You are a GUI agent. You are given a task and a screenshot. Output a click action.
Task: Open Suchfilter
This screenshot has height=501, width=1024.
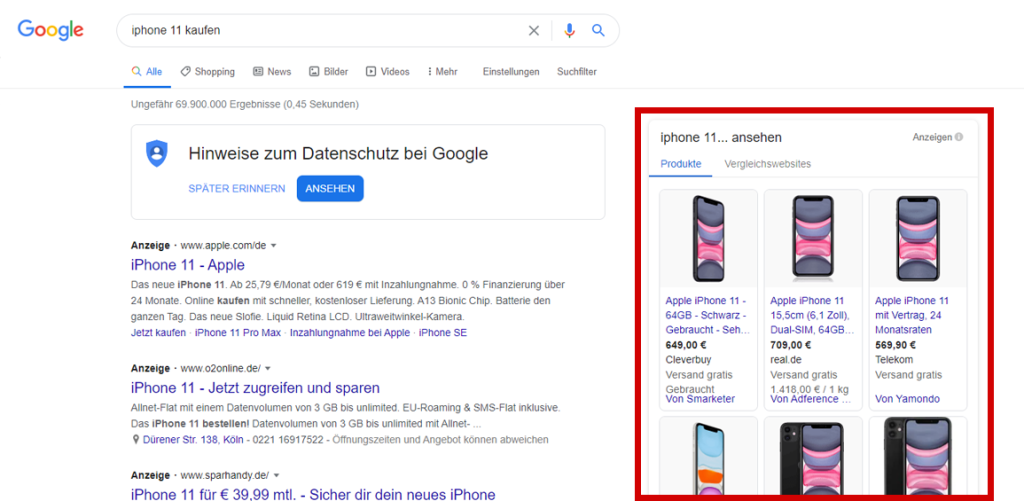point(577,72)
